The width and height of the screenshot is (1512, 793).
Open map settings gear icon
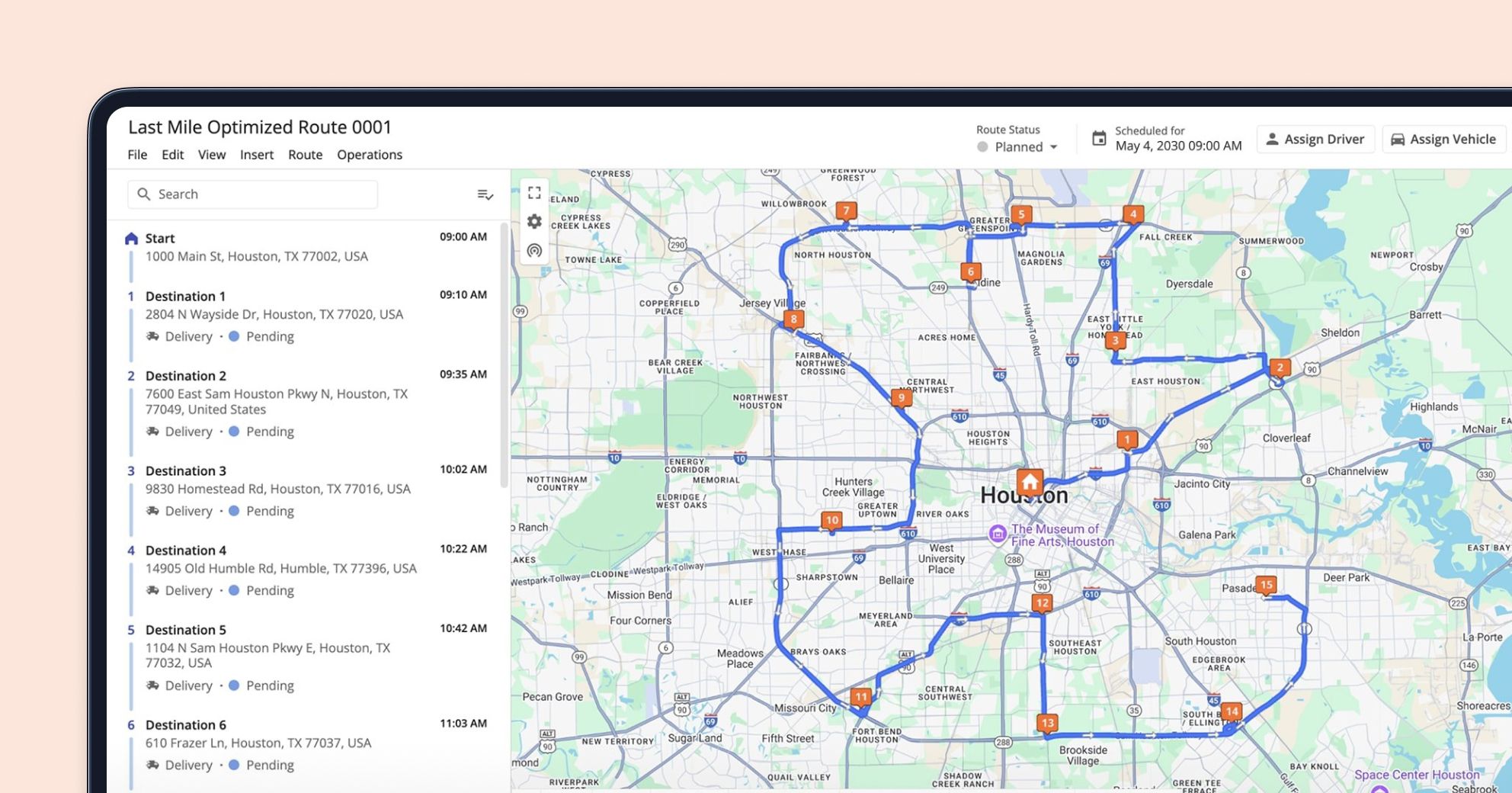point(534,221)
